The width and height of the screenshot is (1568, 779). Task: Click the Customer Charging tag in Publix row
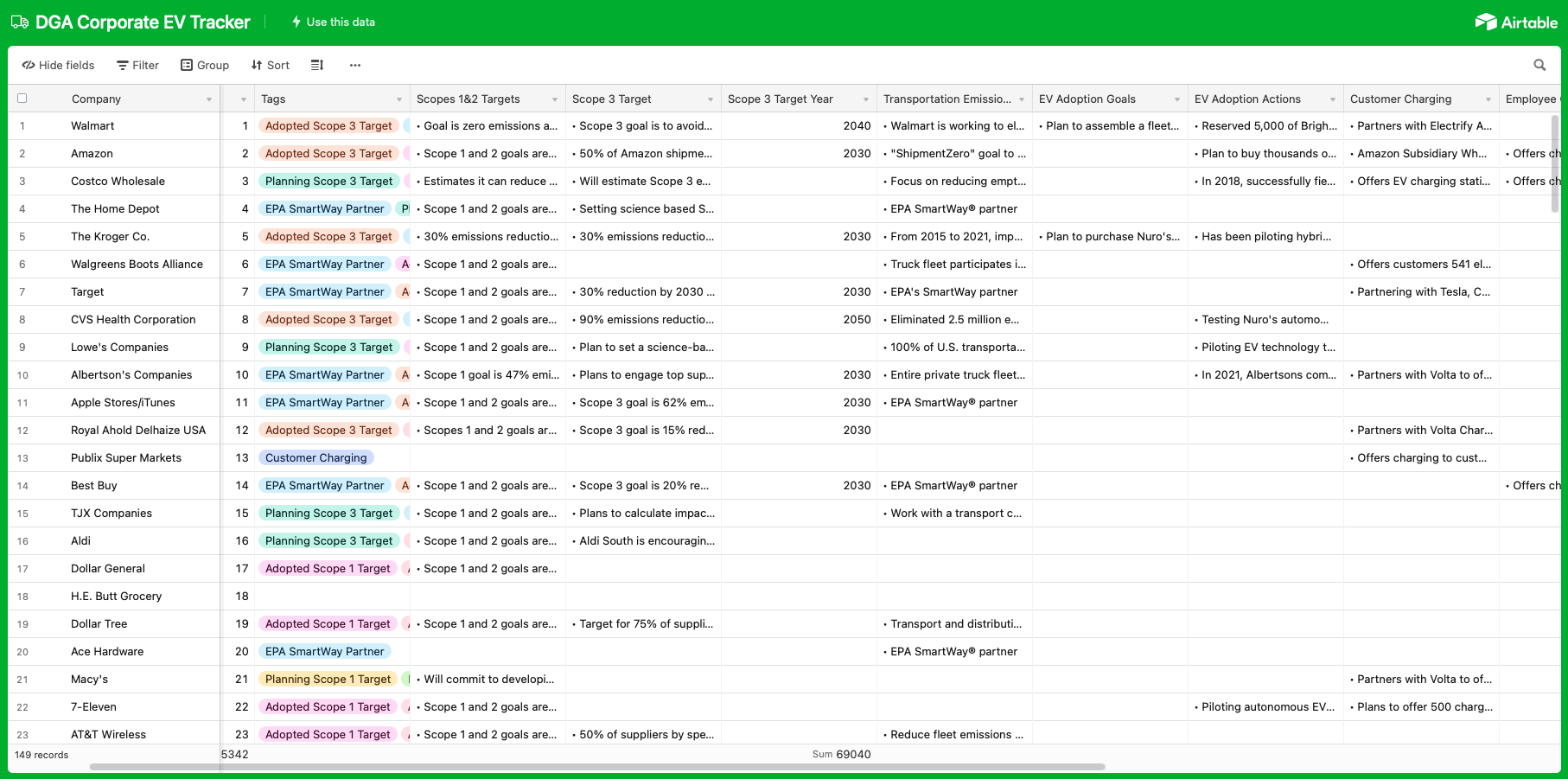click(x=316, y=457)
